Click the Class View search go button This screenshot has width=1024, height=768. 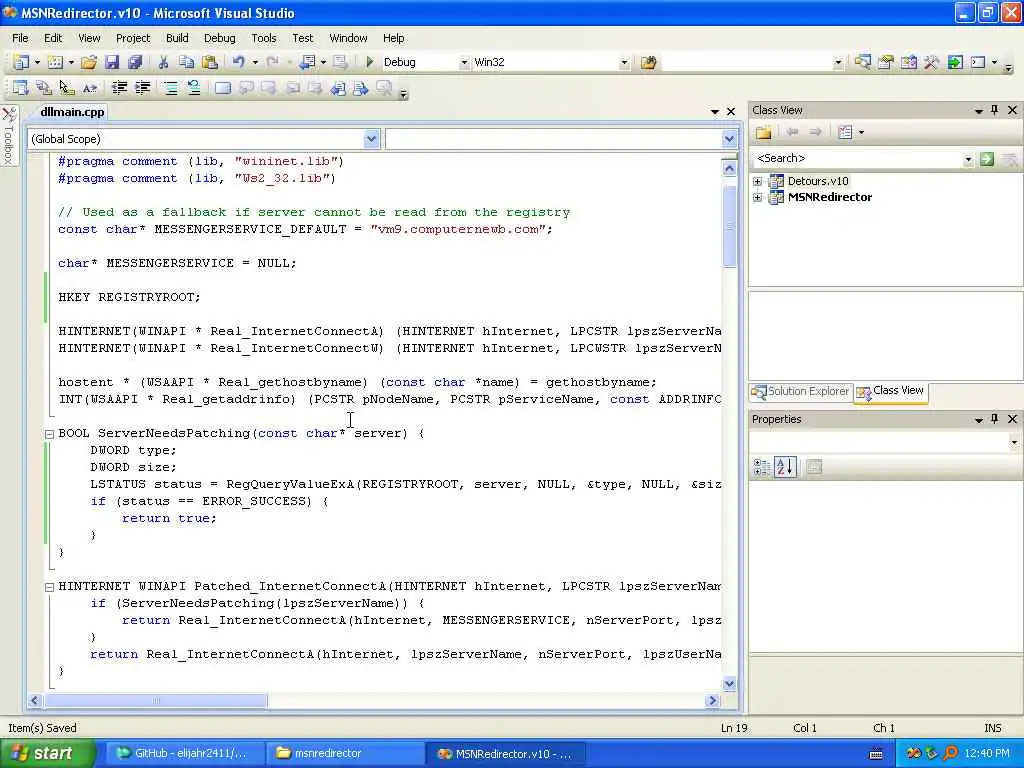[987, 159]
